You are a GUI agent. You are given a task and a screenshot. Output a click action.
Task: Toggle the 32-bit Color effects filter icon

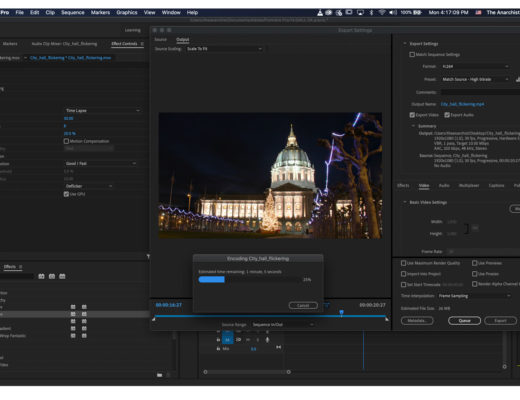click(52, 276)
